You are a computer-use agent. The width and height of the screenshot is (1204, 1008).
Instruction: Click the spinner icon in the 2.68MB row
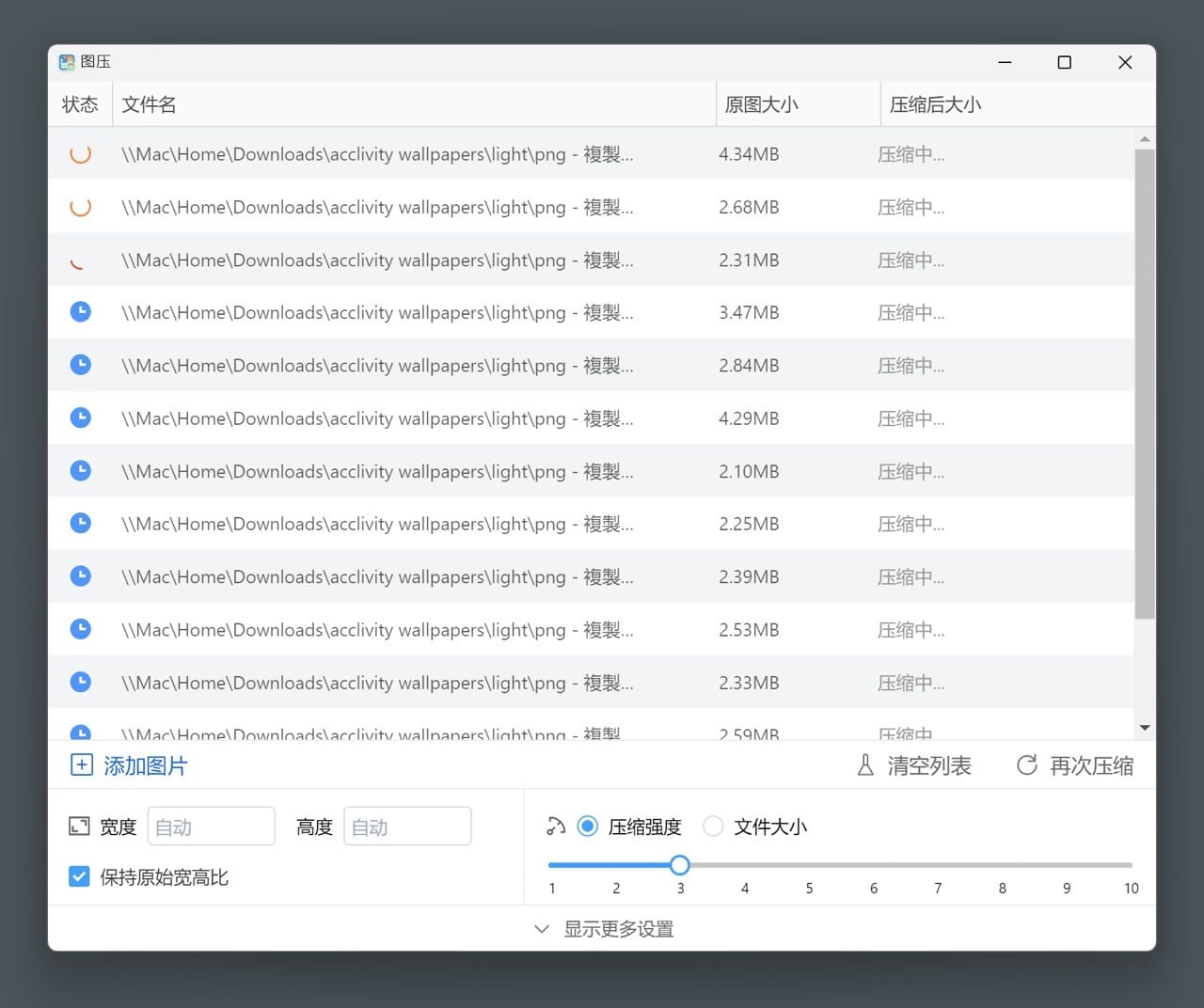(81, 206)
